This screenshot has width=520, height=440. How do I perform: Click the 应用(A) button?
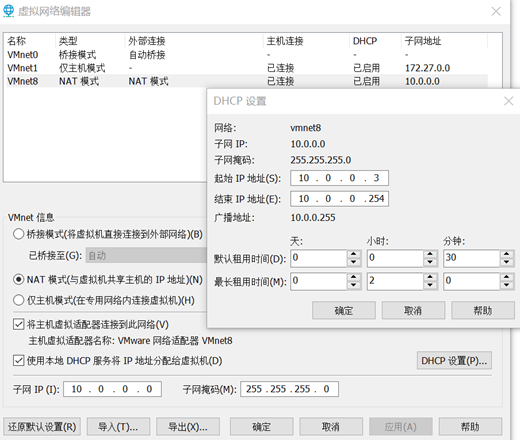(401, 427)
